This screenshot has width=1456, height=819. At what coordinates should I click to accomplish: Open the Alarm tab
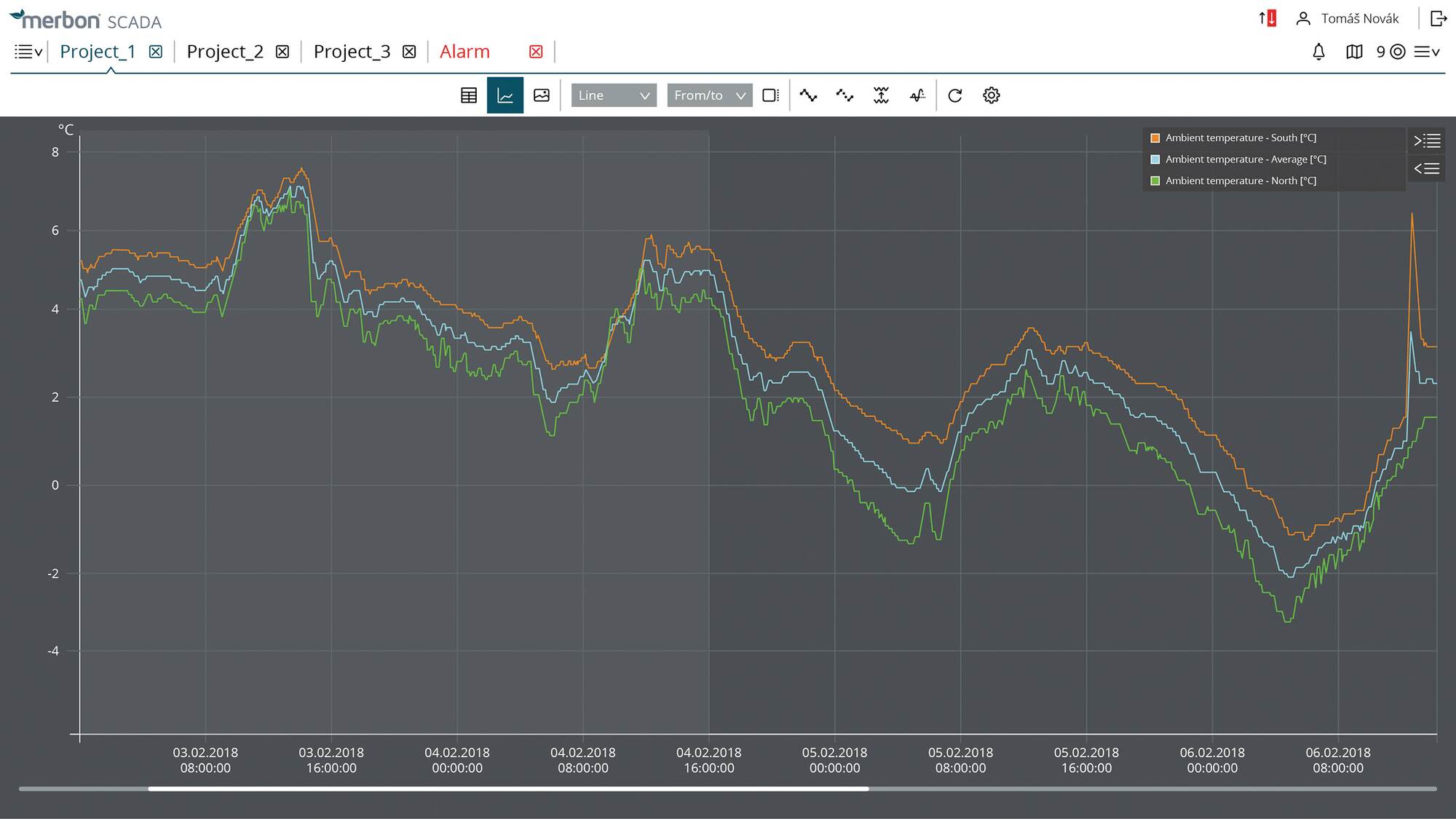[x=464, y=52]
